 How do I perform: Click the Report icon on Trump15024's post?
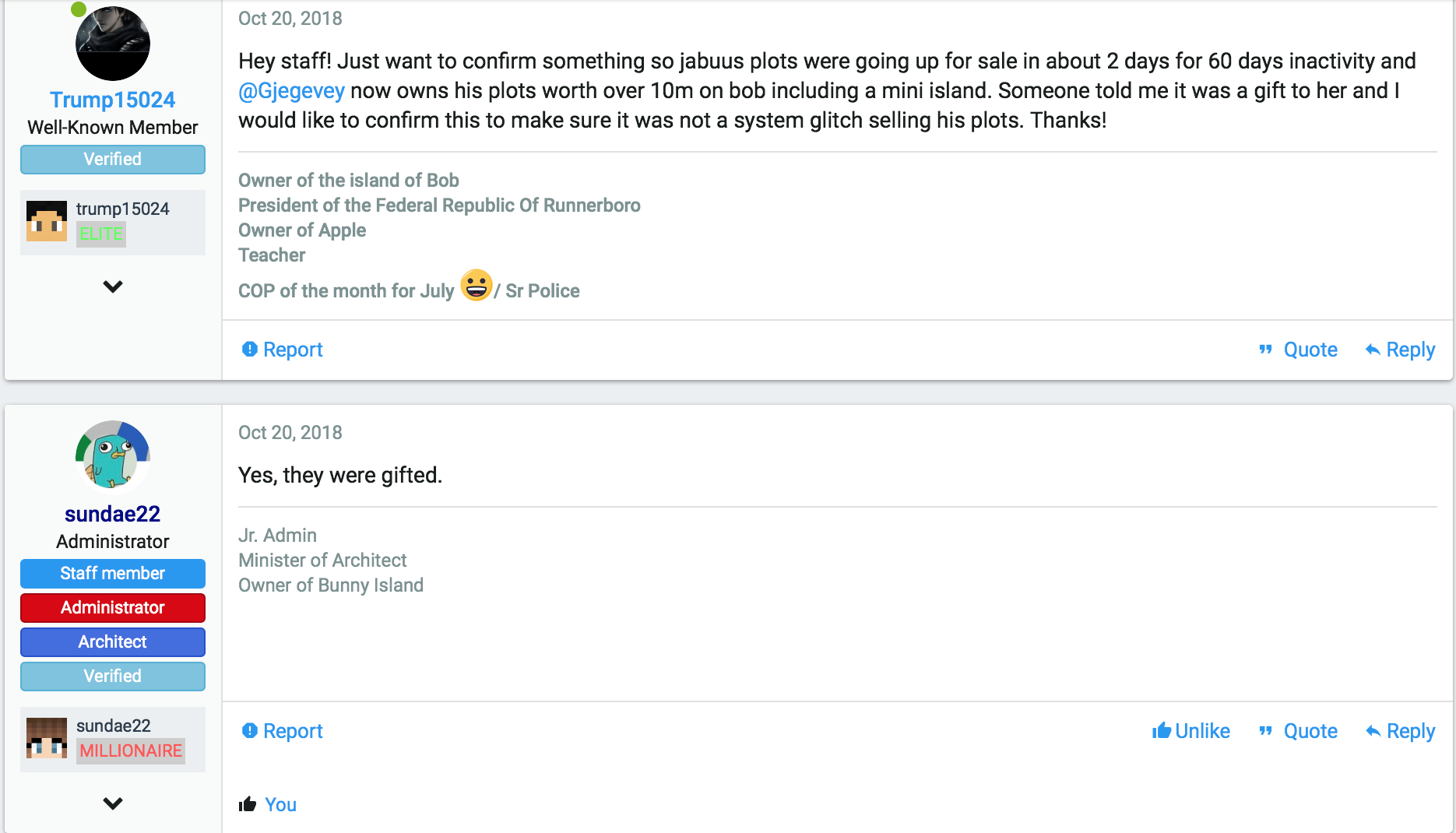[x=249, y=350]
